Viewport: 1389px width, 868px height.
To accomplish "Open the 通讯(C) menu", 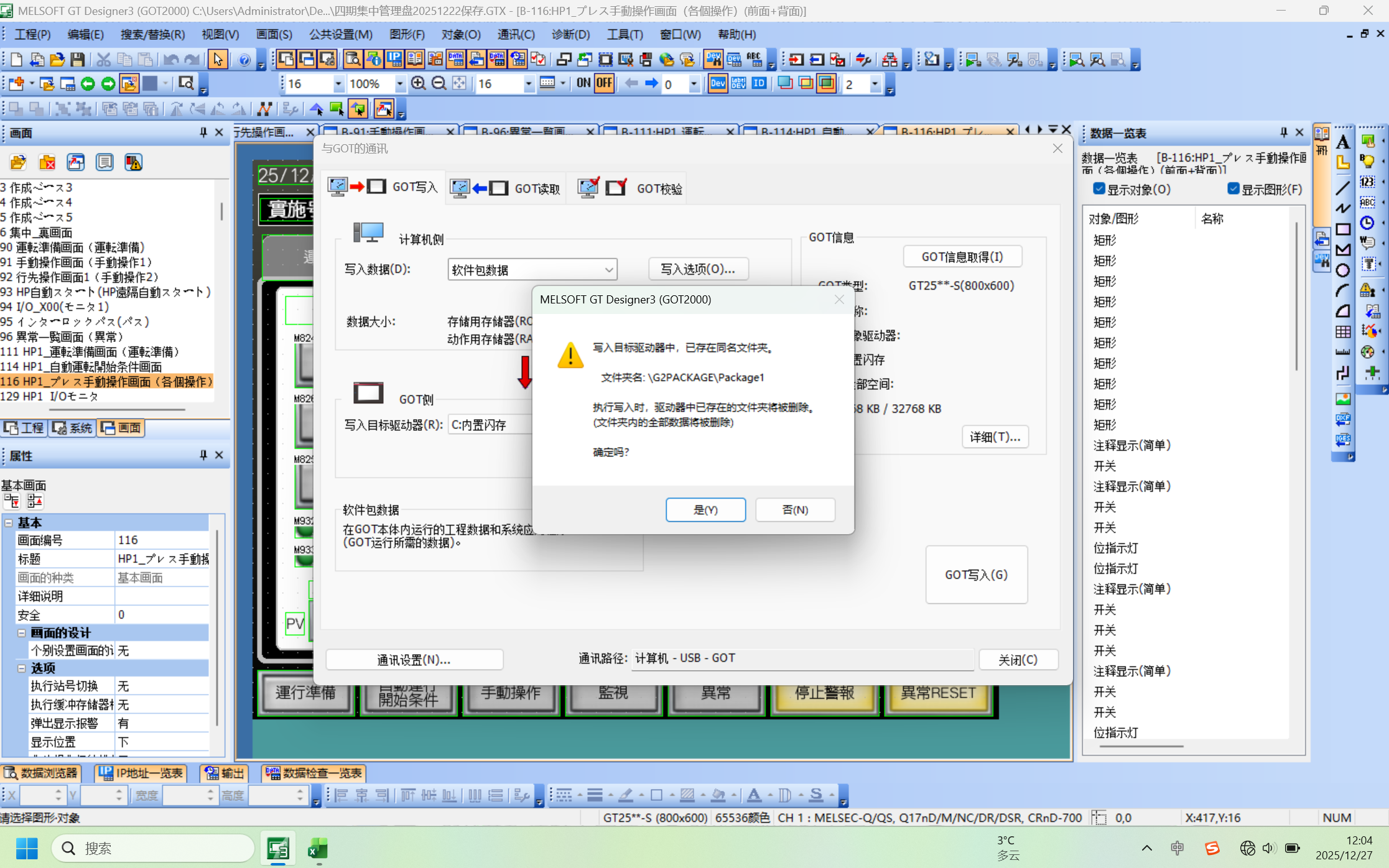I will [x=516, y=34].
